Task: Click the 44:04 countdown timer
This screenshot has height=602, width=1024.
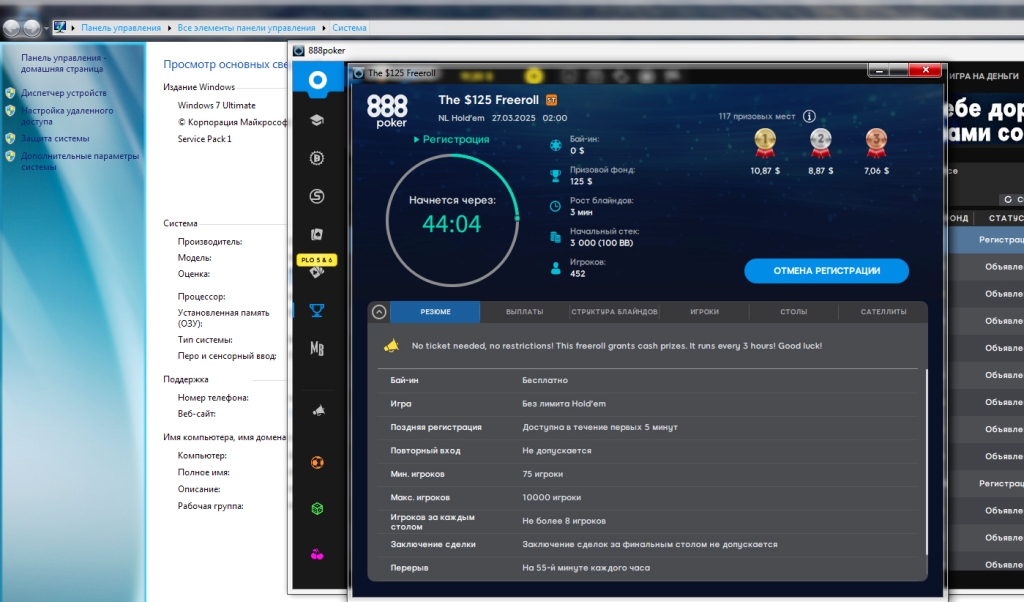Action: coord(451,224)
